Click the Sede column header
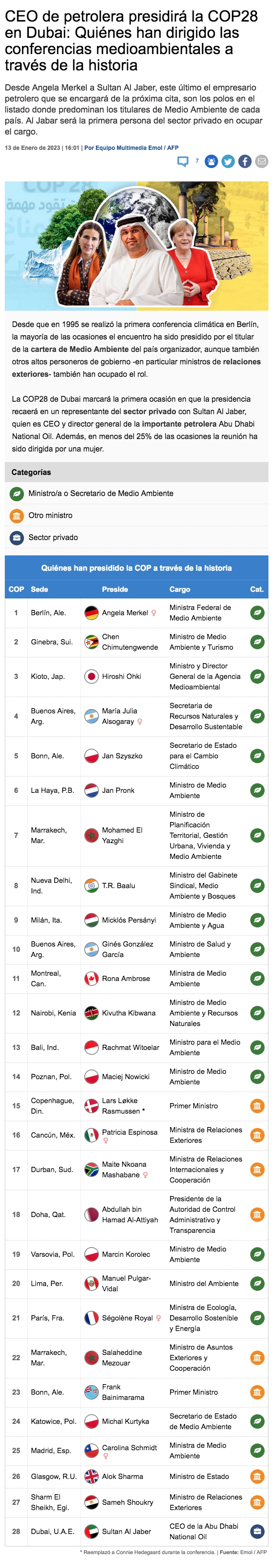 (39, 589)
